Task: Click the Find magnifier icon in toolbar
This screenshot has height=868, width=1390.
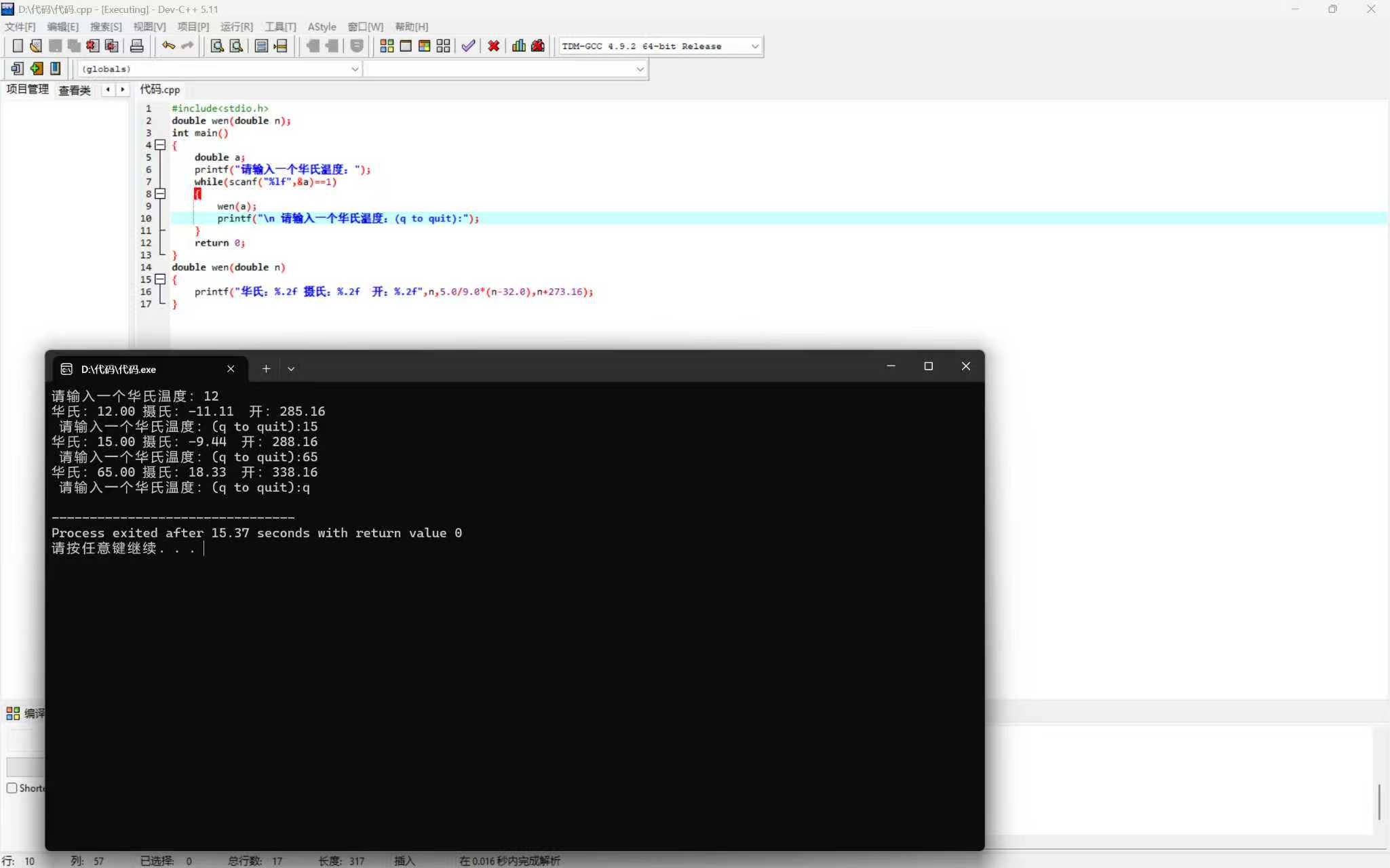Action: (217, 46)
